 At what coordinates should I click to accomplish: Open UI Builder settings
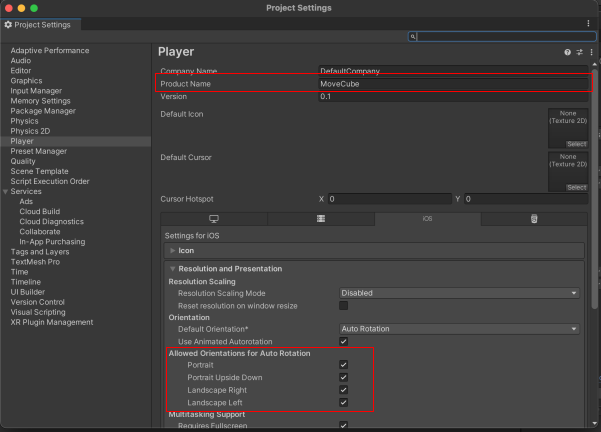point(28,292)
